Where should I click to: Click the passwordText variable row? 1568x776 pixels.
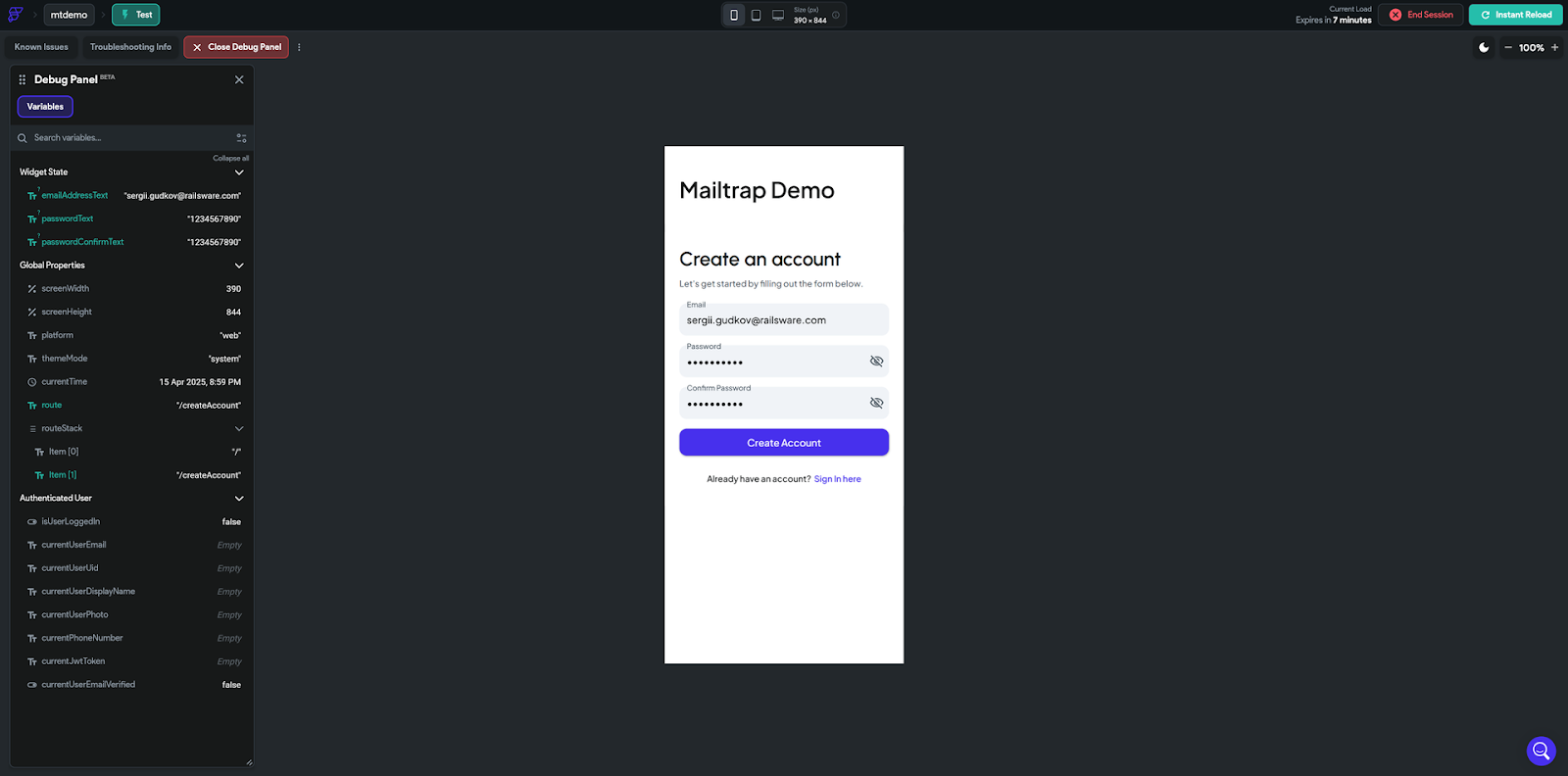point(133,218)
